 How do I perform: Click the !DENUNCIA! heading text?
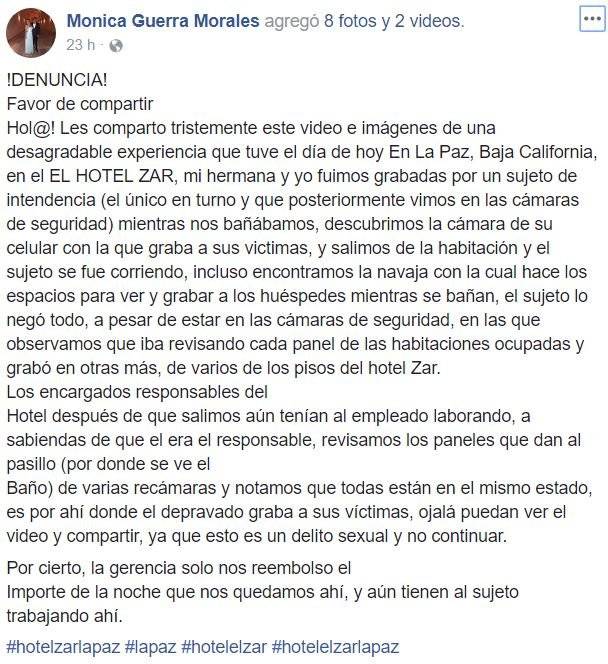pos(57,80)
